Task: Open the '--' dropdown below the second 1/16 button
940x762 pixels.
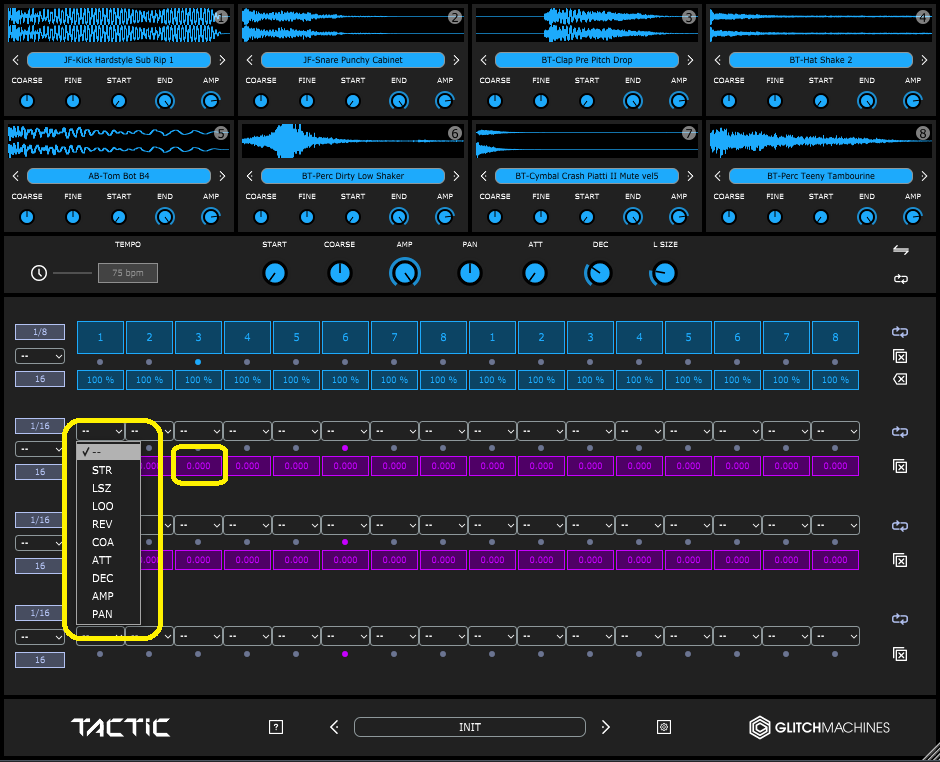Action: point(40,543)
